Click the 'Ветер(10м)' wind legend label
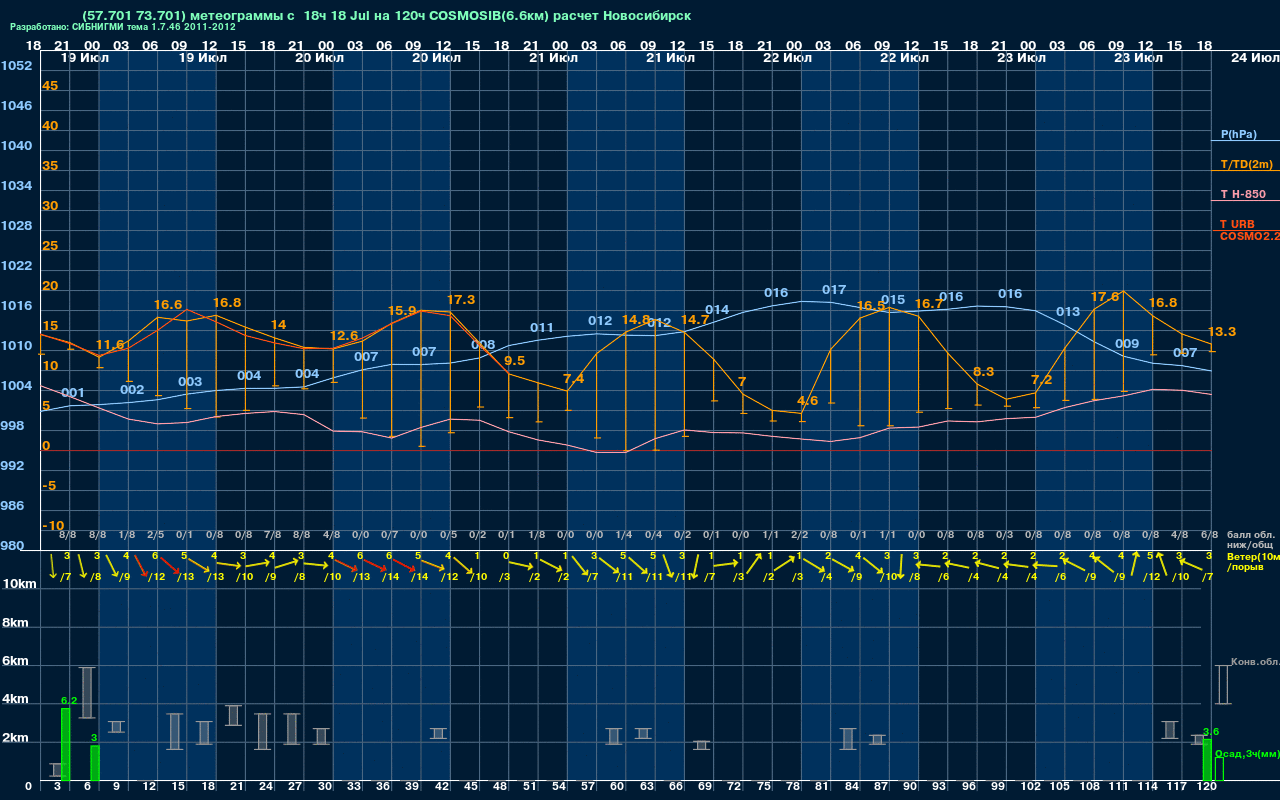This screenshot has width=1280, height=800. tap(1252, 556)
